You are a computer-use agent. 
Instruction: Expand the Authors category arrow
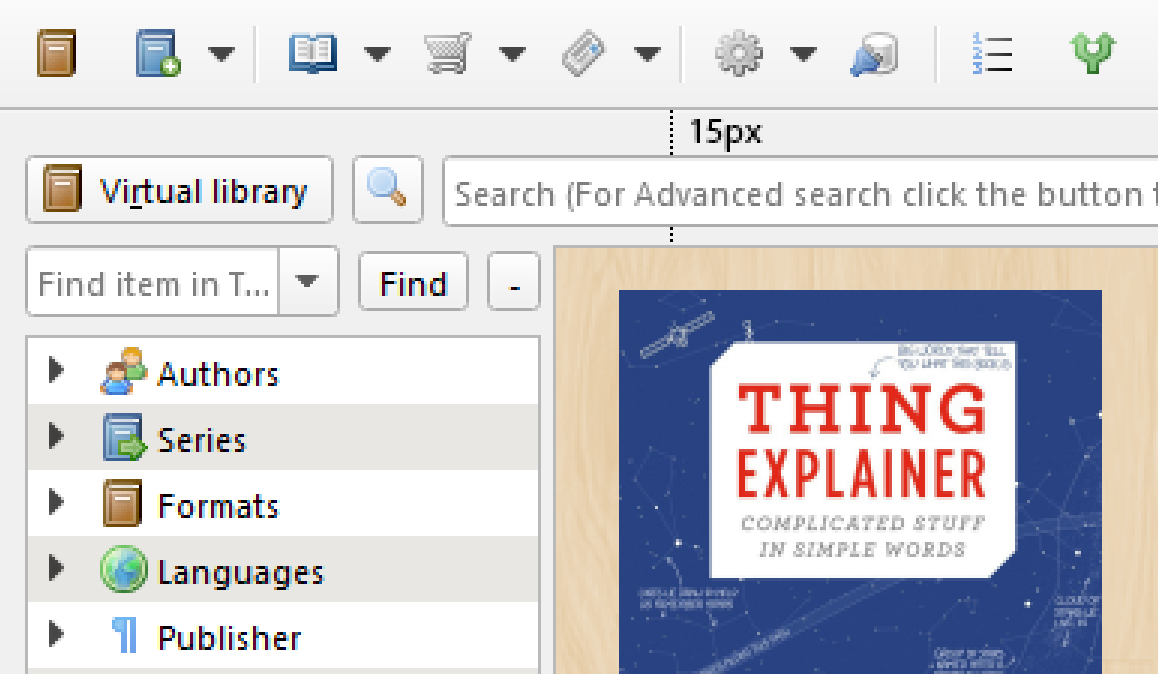tap(56, 370)
